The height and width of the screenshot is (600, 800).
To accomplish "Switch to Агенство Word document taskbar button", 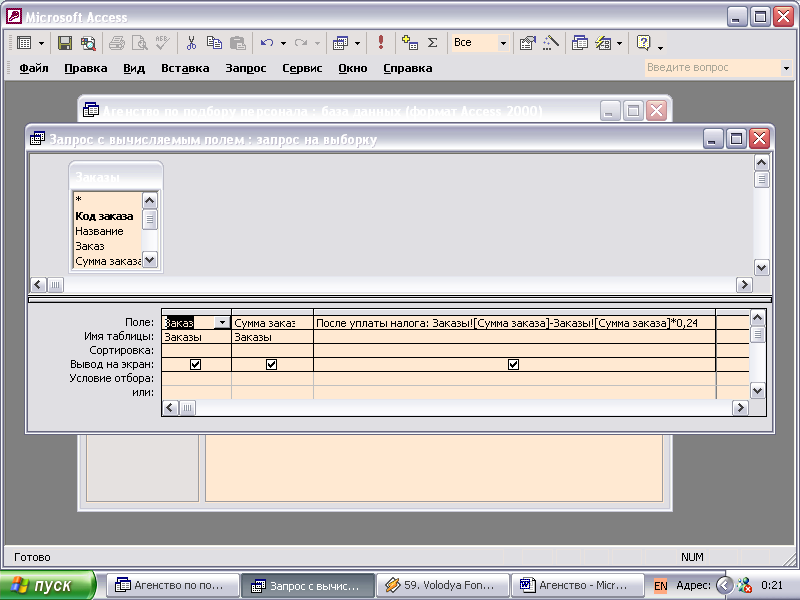I will click(x=577, y=585).
